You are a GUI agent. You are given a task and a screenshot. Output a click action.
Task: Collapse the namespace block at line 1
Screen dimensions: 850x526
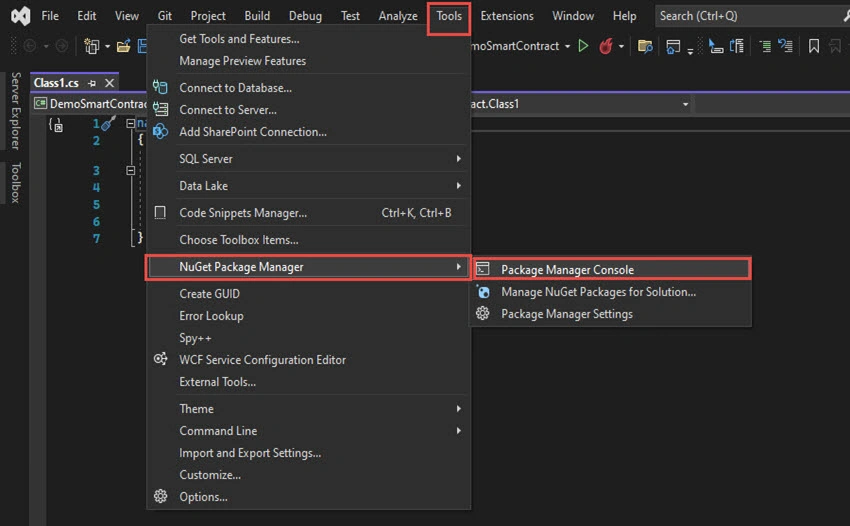click(x=131, y=124)
